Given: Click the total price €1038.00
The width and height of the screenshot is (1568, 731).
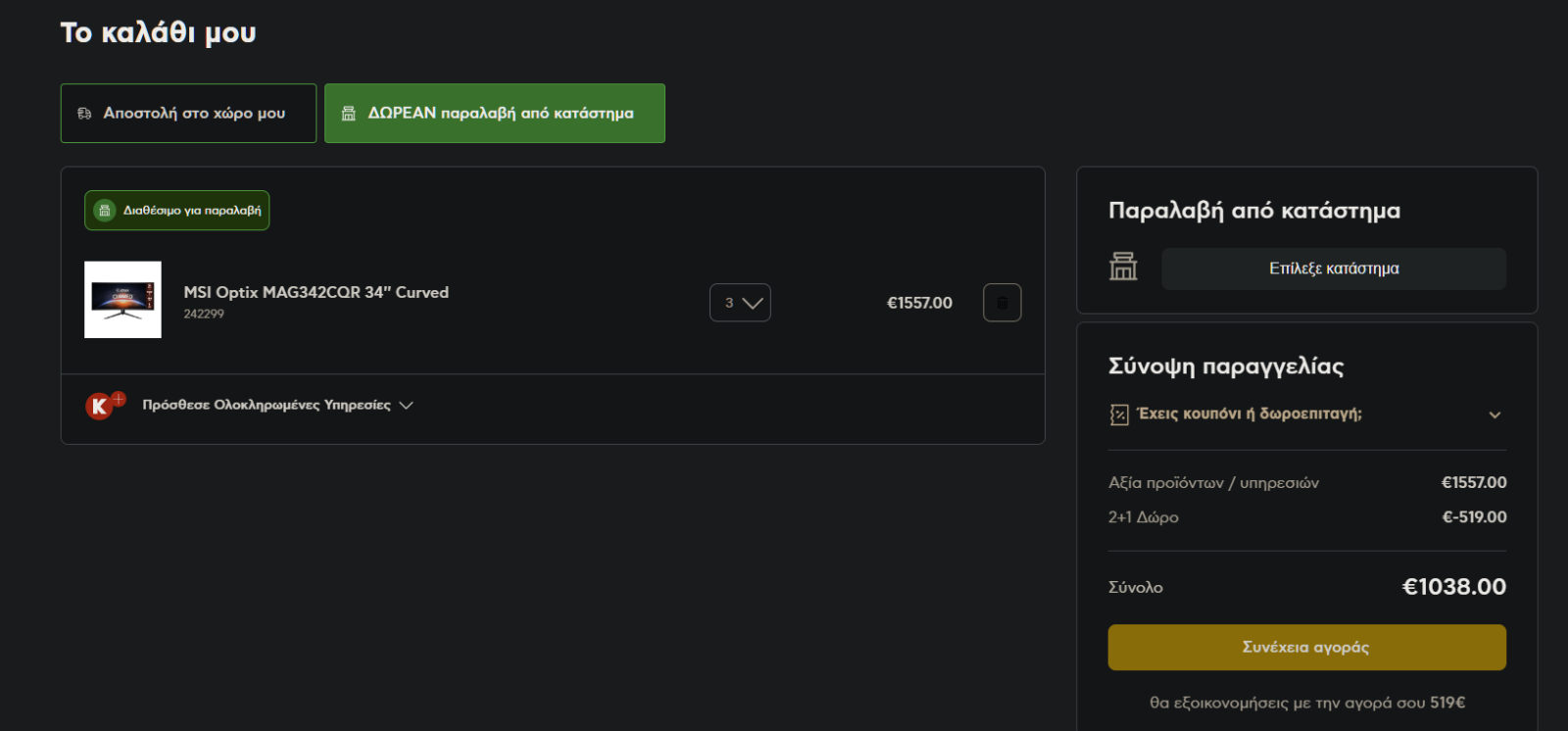Looking at the screenshot, I should click(1454, 587).
